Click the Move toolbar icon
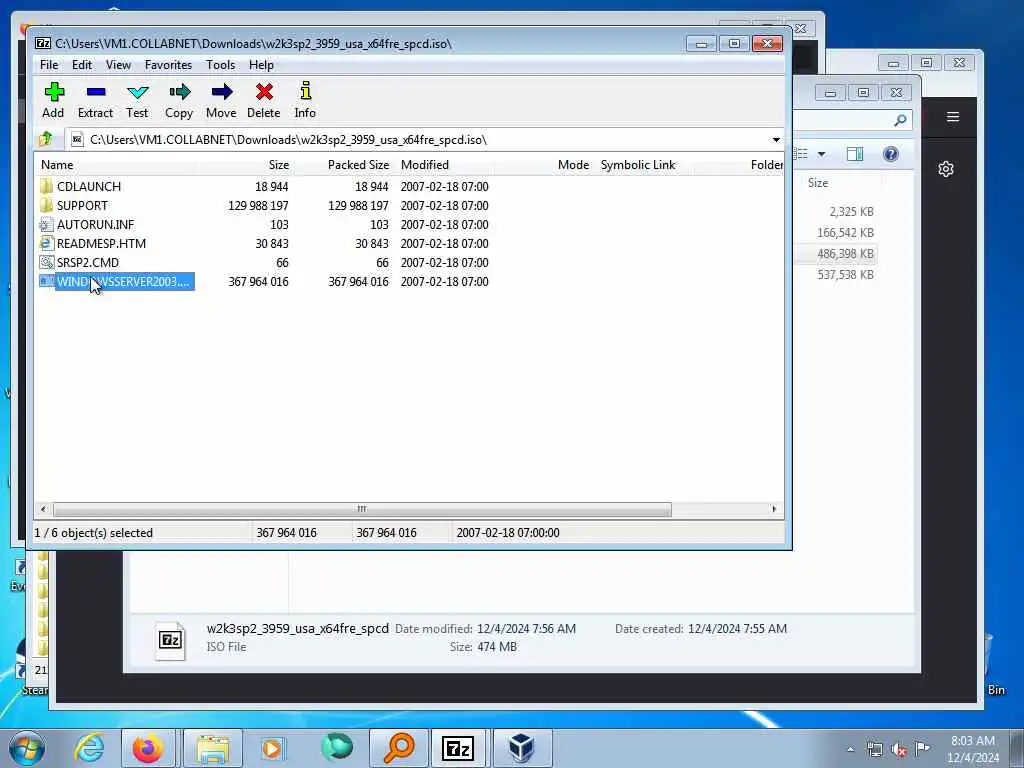Viewport: 1024px width, 768px height. coord(221,92)
